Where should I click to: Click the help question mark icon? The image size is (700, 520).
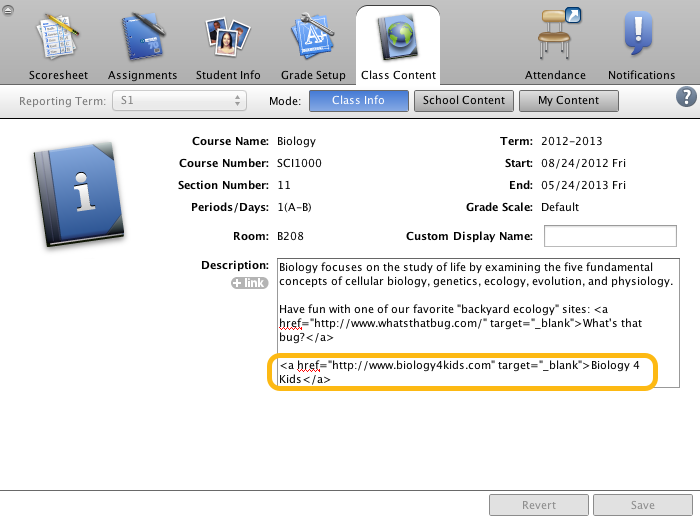(686, 97)
